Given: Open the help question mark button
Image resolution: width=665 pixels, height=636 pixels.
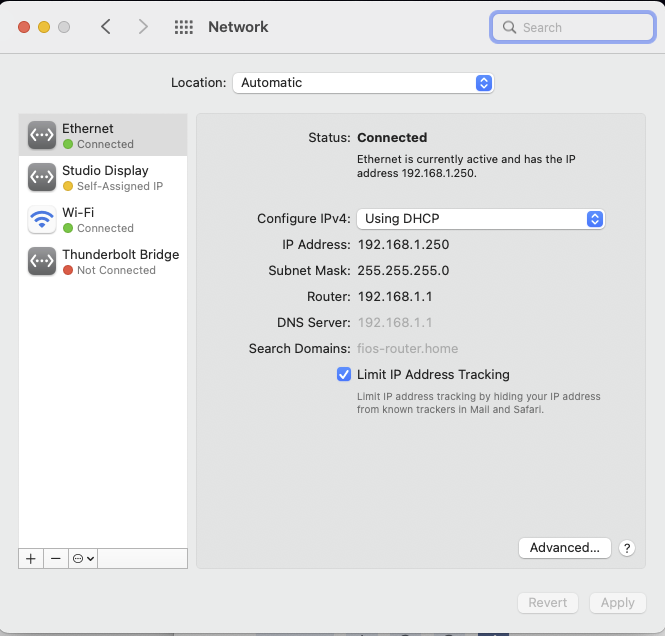Looking at the screenshot, I should point(627,548).
